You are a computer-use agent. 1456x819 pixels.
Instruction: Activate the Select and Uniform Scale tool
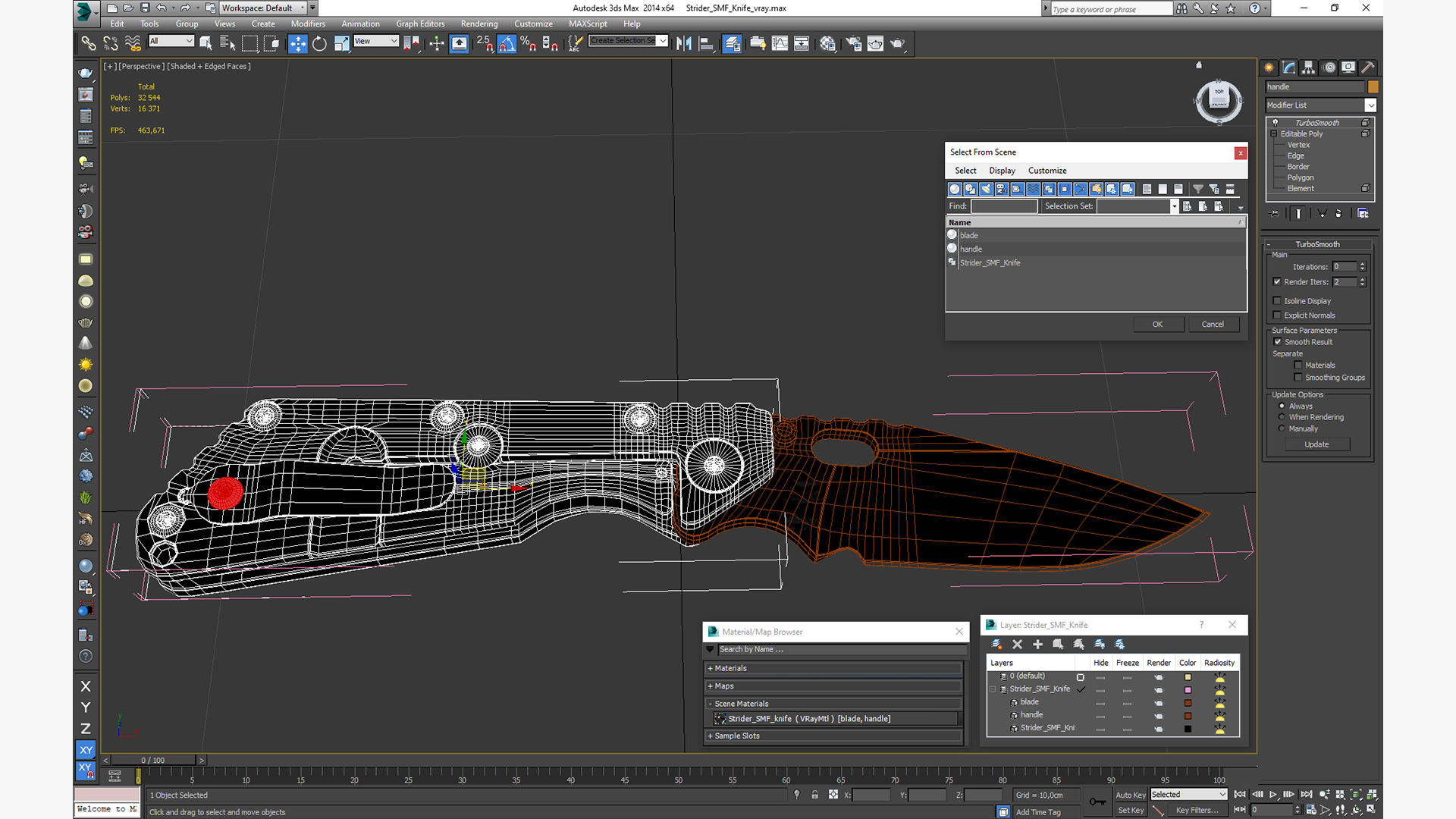[x=341, y=44]
